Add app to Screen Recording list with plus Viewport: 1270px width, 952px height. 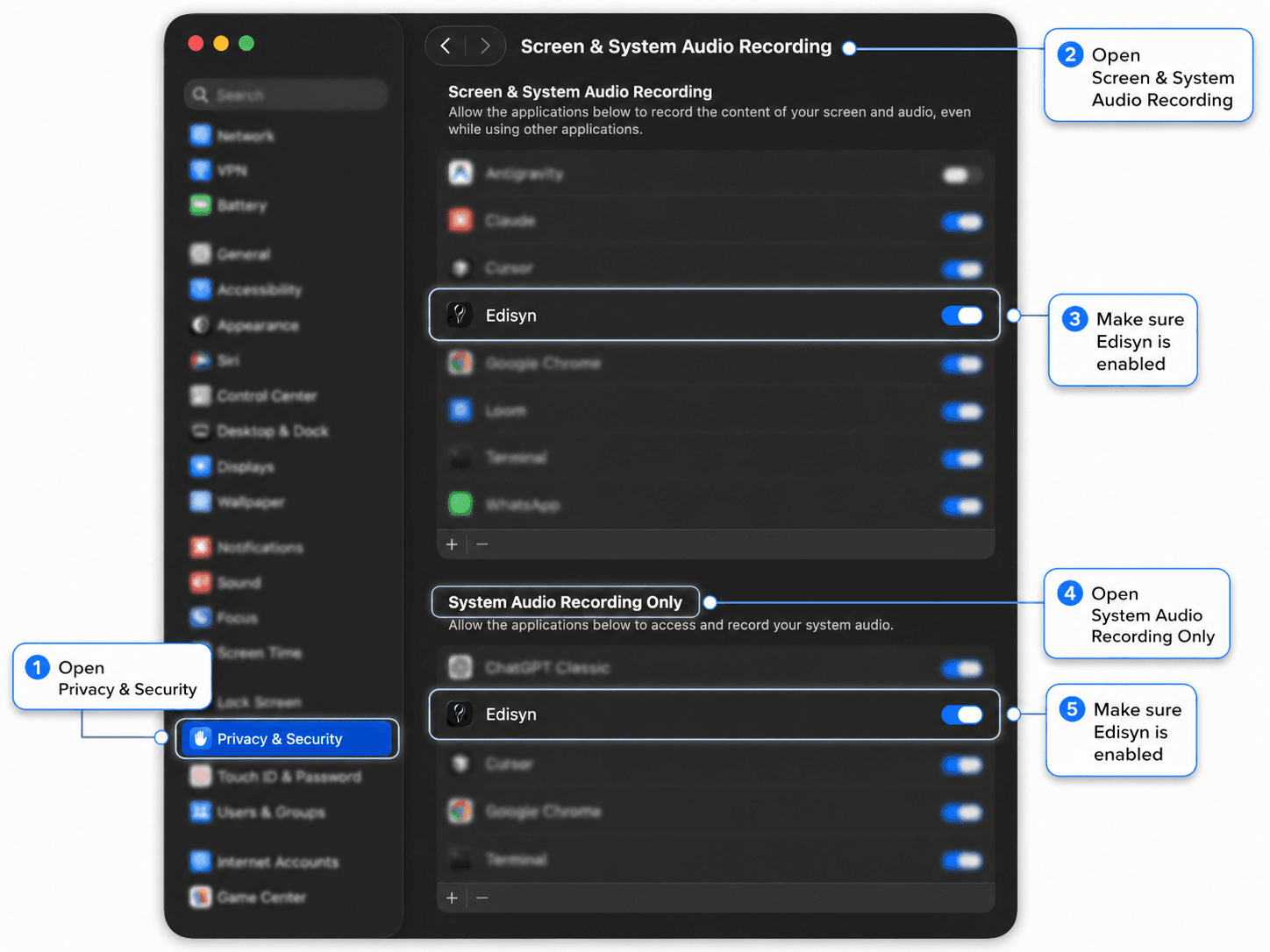pyautogui.click(x=452, y=544)
